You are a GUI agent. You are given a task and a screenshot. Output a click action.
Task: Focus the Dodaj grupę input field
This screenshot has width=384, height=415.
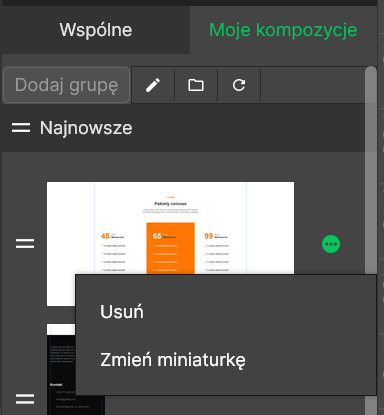tap(66, 85)
